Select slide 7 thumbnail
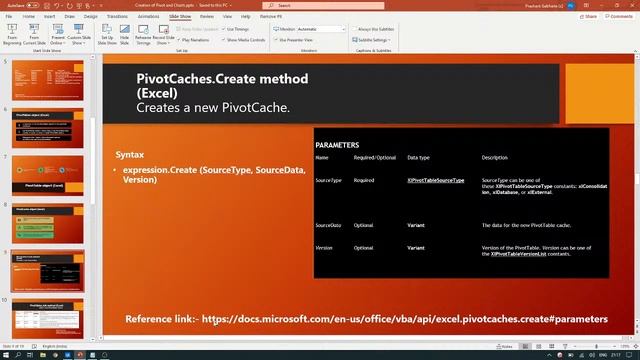Image resolution: width=640 pixels, height=360 pixels. pos(48,176)
